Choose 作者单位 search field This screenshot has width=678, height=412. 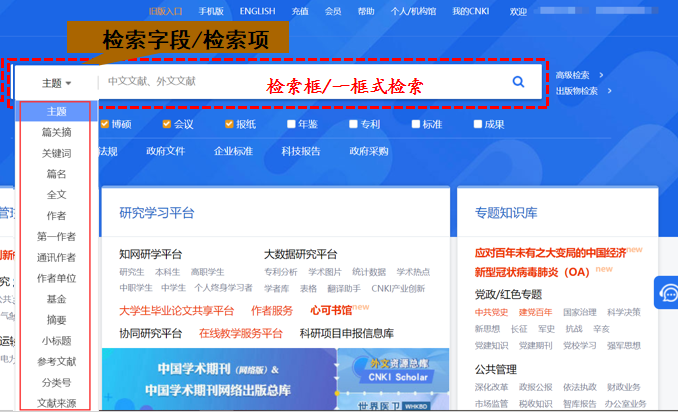click(56, 278)
